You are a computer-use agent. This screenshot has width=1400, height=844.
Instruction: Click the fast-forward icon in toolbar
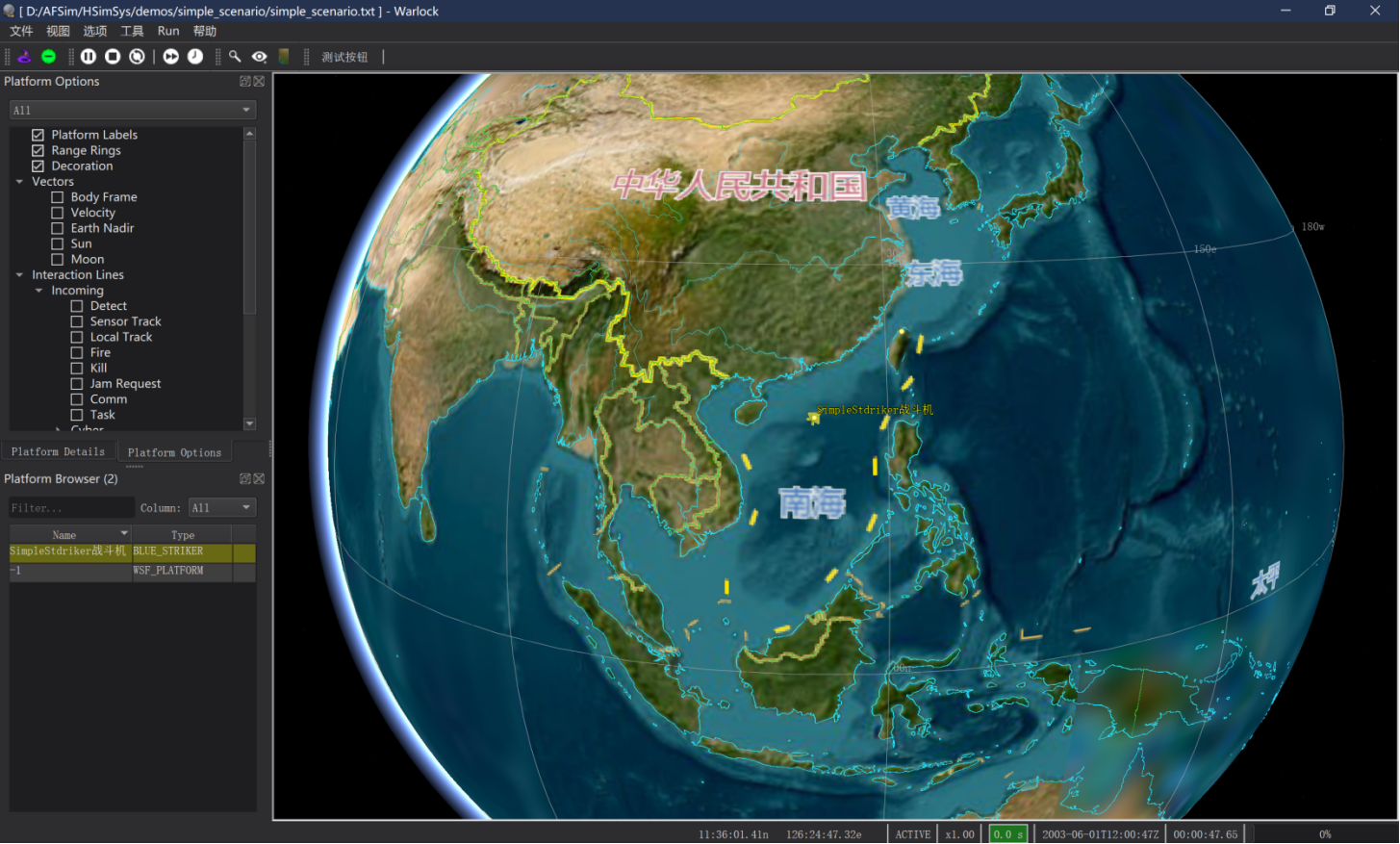point(170,57)
